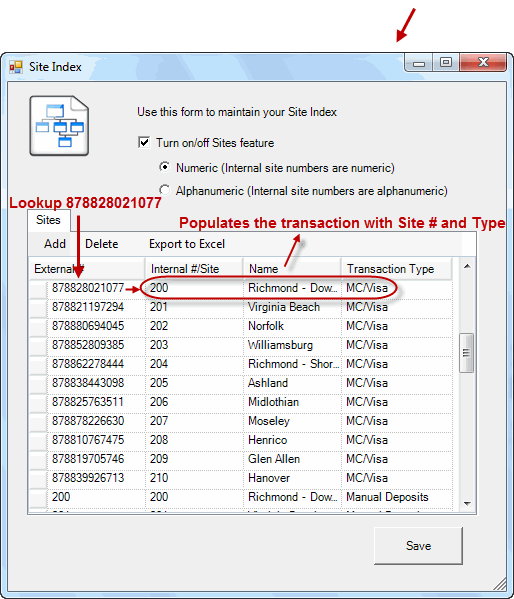Click Delete in the Sites toolbar
Image resolution: width=514 pixels, height=599 pixels.
[x=102, y=244]
